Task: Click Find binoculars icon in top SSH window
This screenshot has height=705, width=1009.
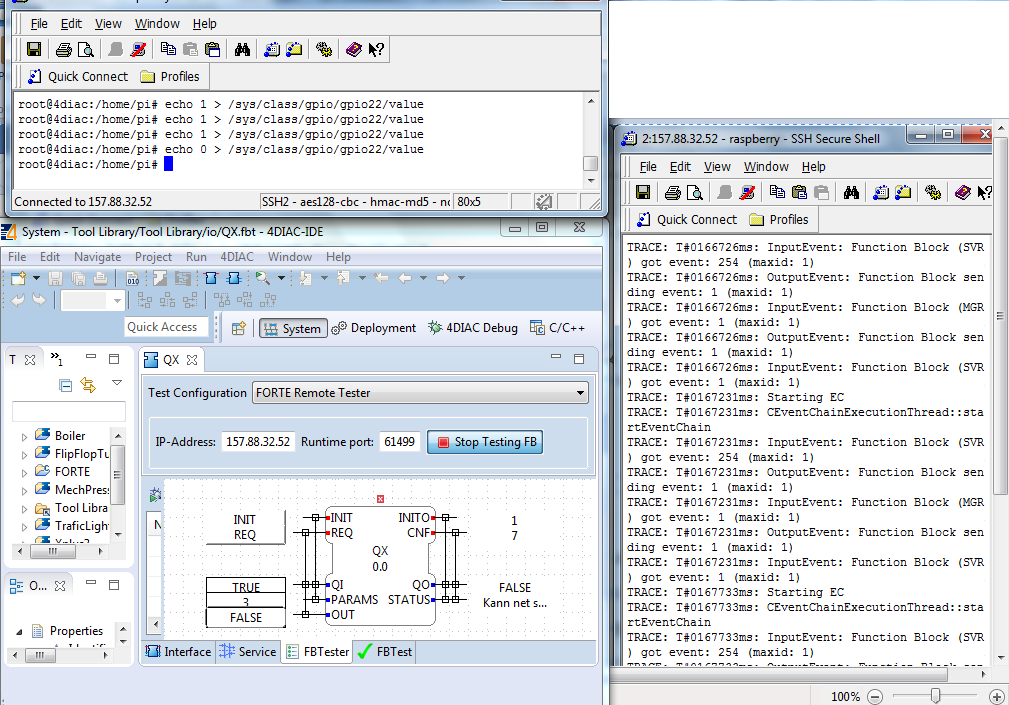Action: [x=242, y=50]
